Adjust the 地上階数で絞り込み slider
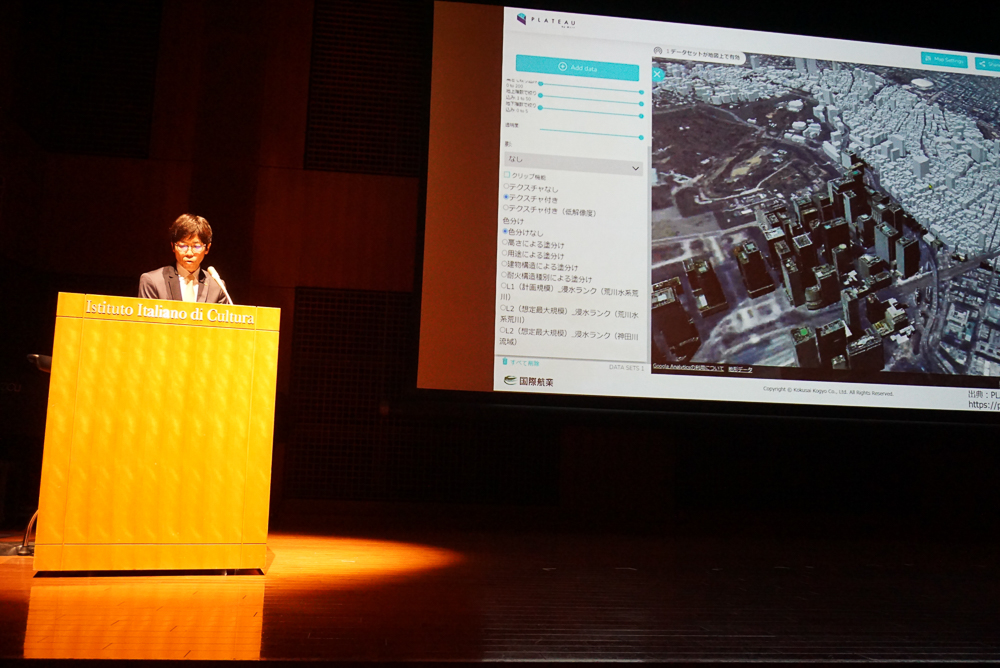Image resolution: width=1000 pixels, height=668 pixels. coord(591,99)
